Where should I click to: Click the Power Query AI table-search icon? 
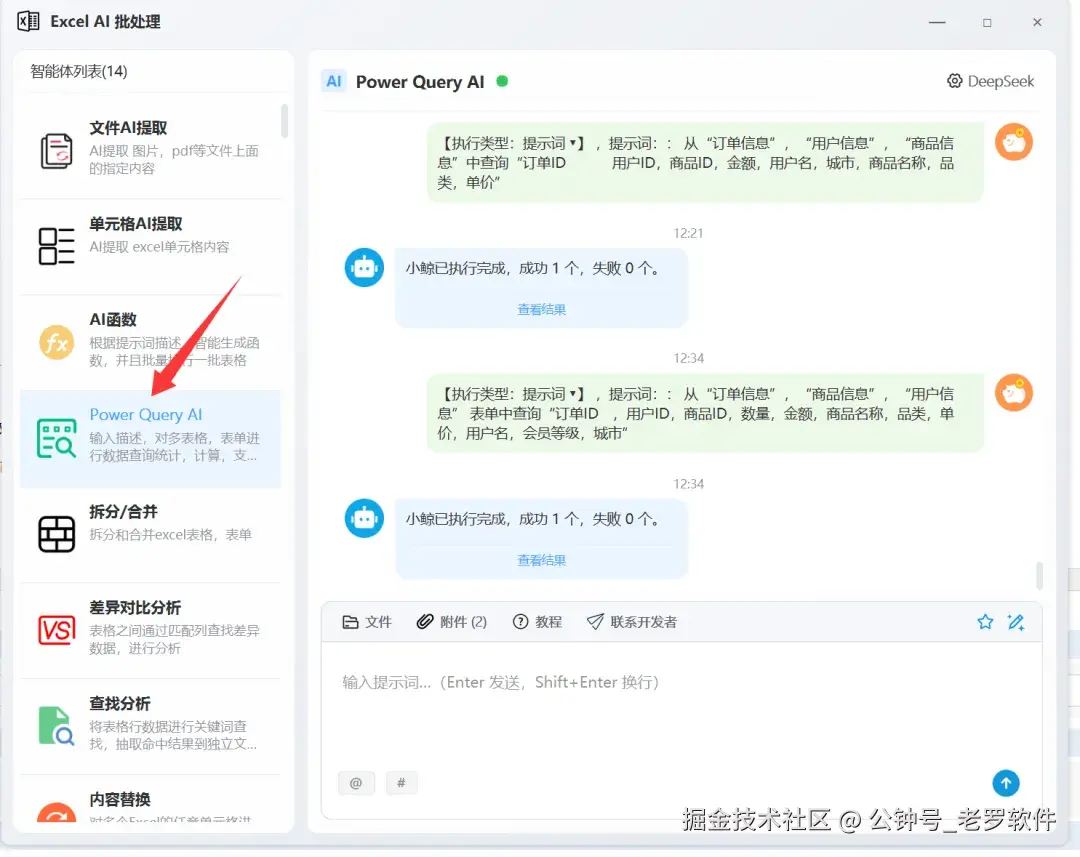pyautogui.click(x=56, y=438)
